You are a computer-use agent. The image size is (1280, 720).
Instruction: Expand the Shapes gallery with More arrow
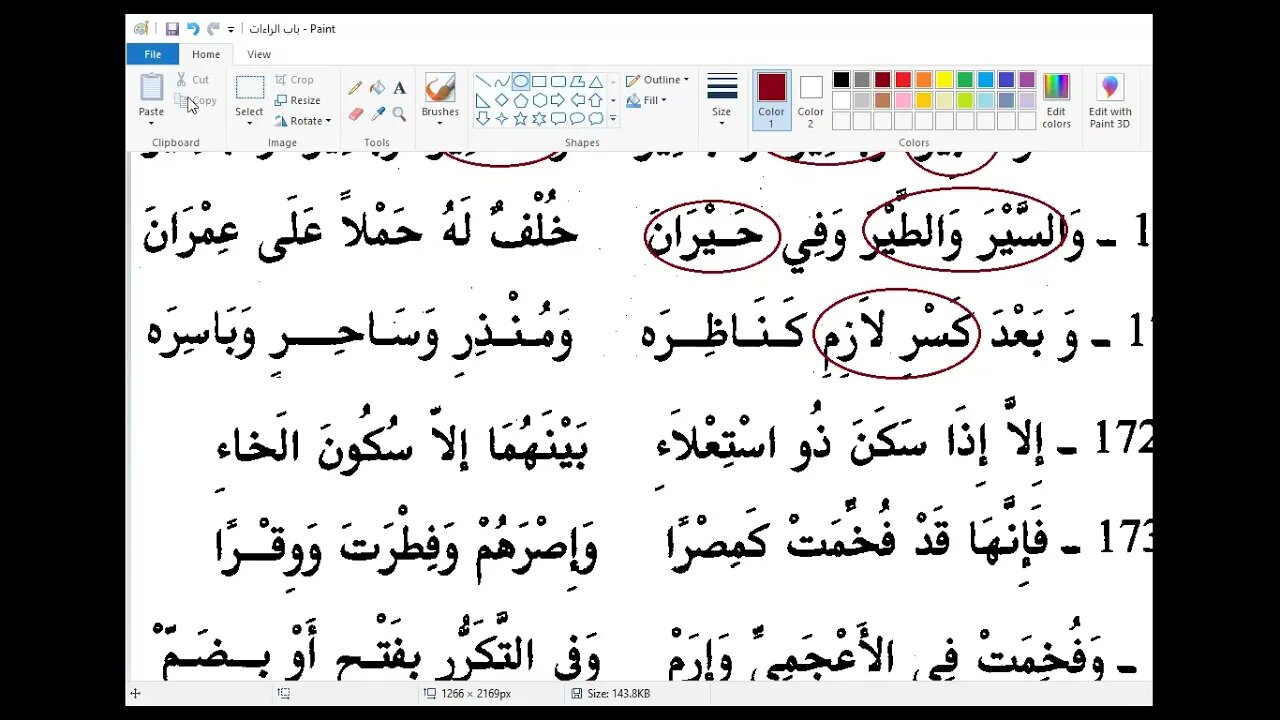(x=613, y=119)
